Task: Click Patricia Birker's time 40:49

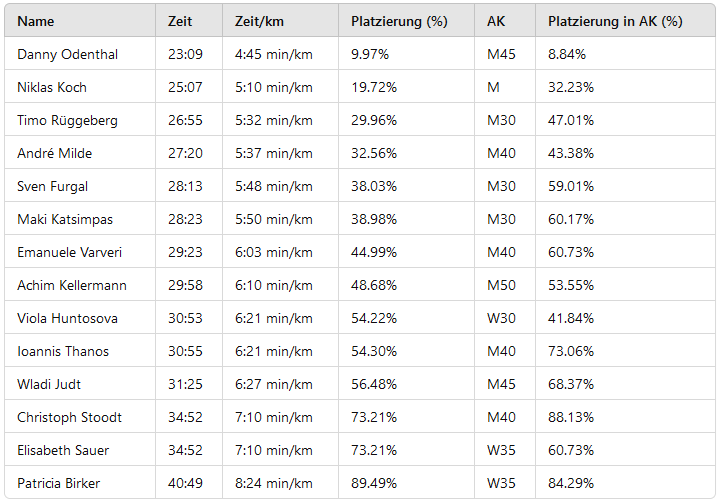Action: 185,483
